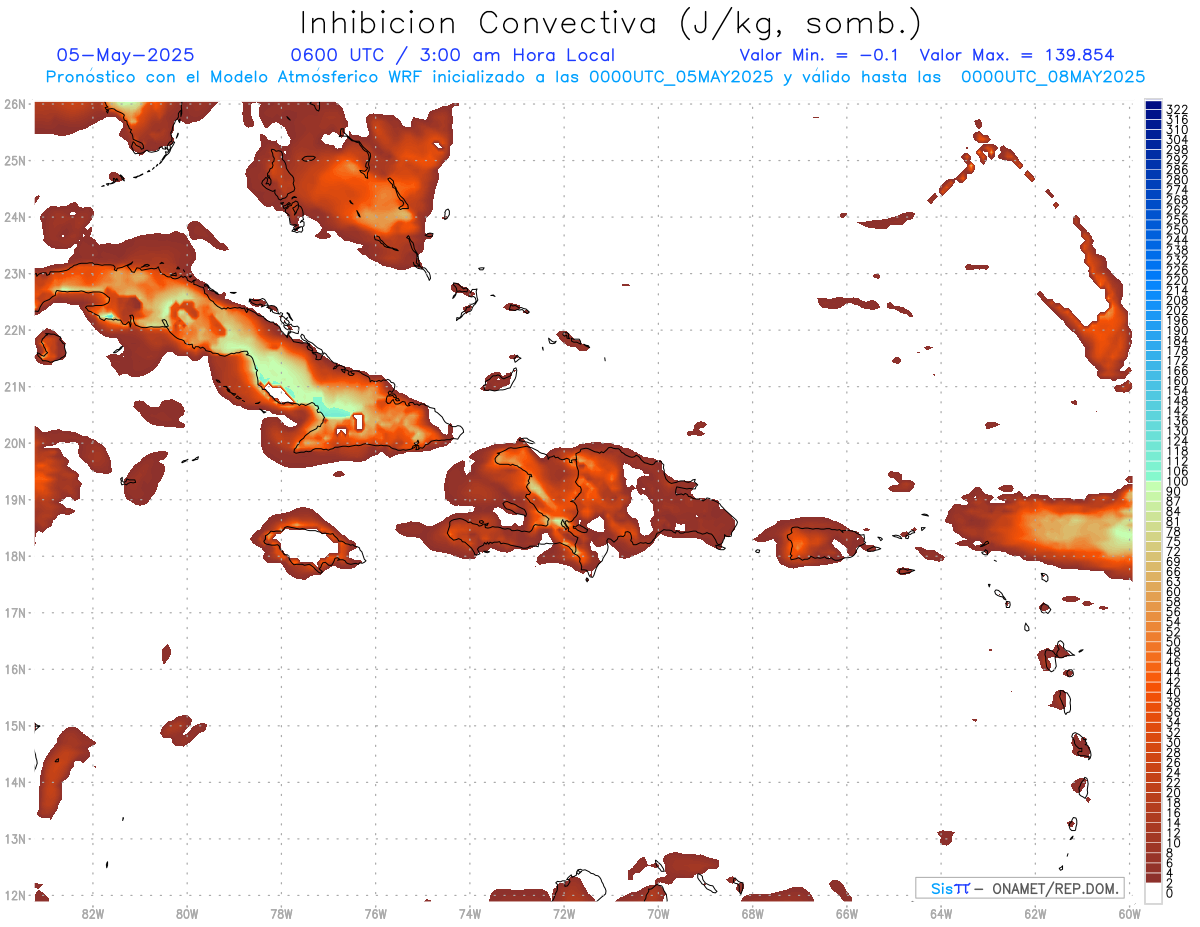This screenshot has width=1200, height=927.
Task: Click 'Pronóstico con el Modelo Atmósferico WRF' line
Action: coord(596,77)
